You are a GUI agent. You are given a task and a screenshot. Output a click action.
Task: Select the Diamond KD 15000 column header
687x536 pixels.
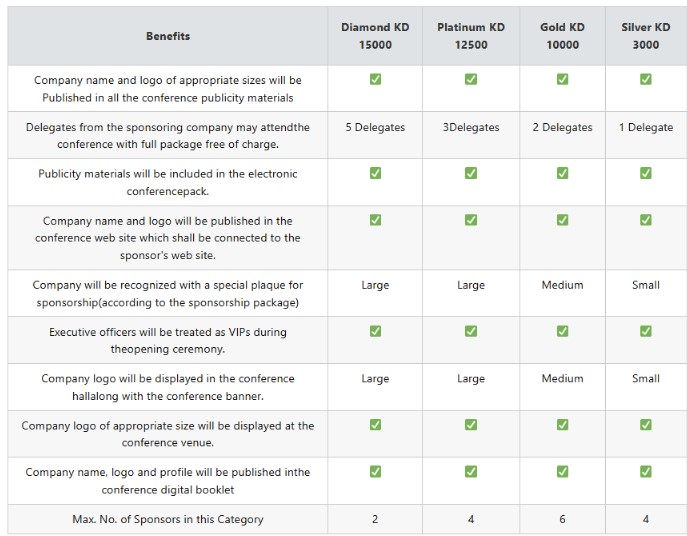point(375,36)
